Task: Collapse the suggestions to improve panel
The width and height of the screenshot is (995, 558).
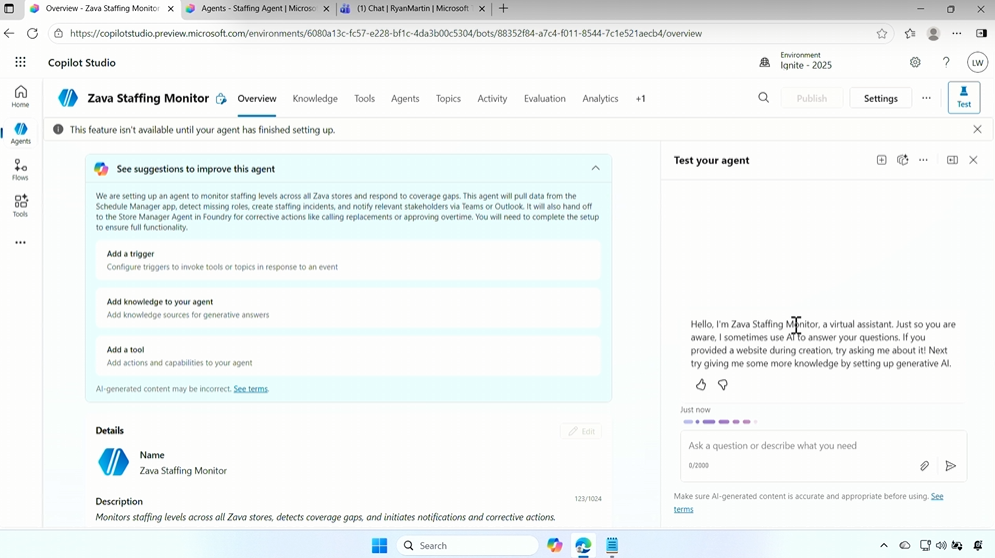Action: pyautogui.click(x=595, y=168)
